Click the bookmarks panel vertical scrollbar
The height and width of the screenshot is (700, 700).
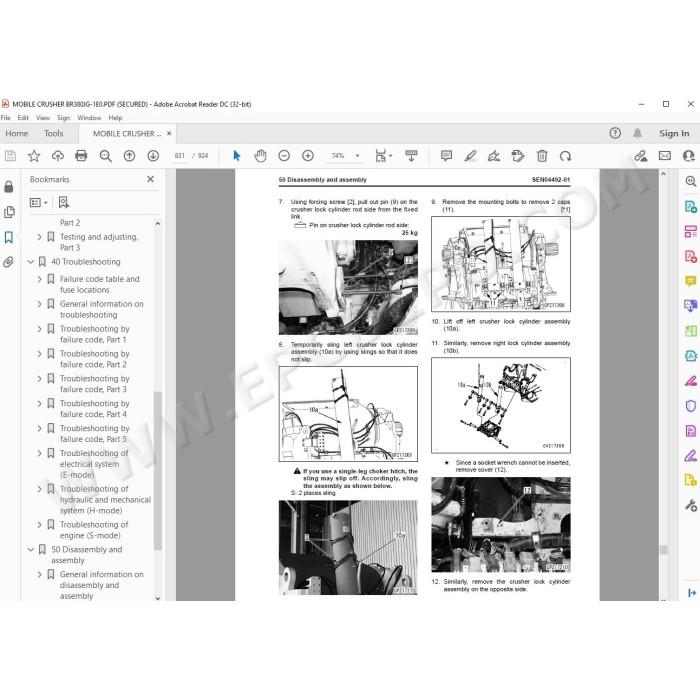point(158,471)
